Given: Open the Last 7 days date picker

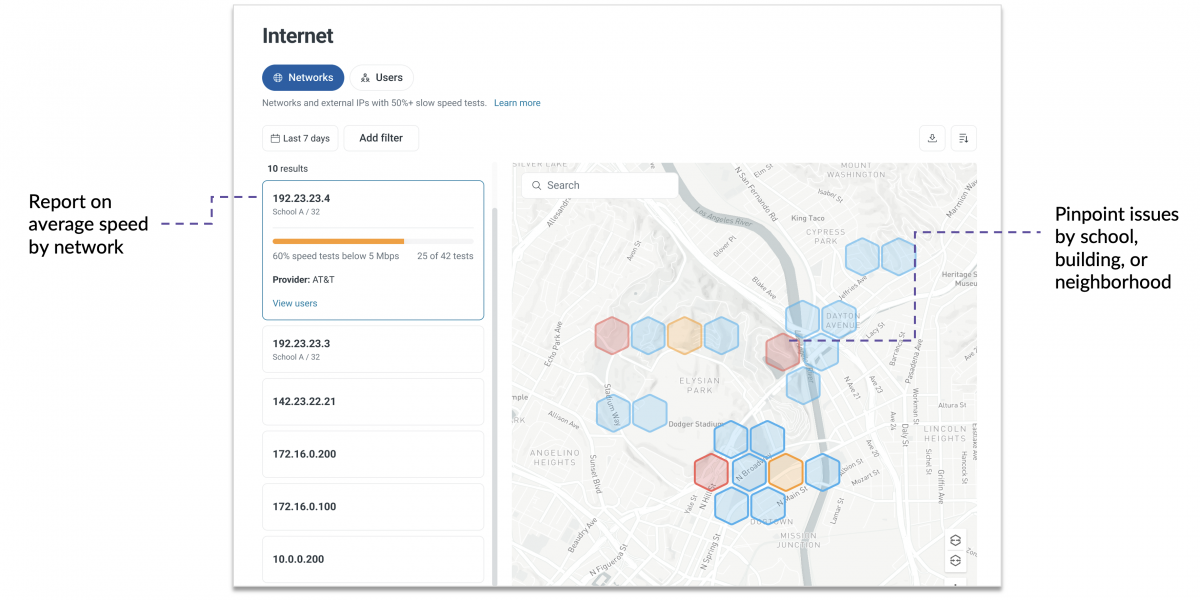Looking at the screenshot, I should click(x=300, y=138).
